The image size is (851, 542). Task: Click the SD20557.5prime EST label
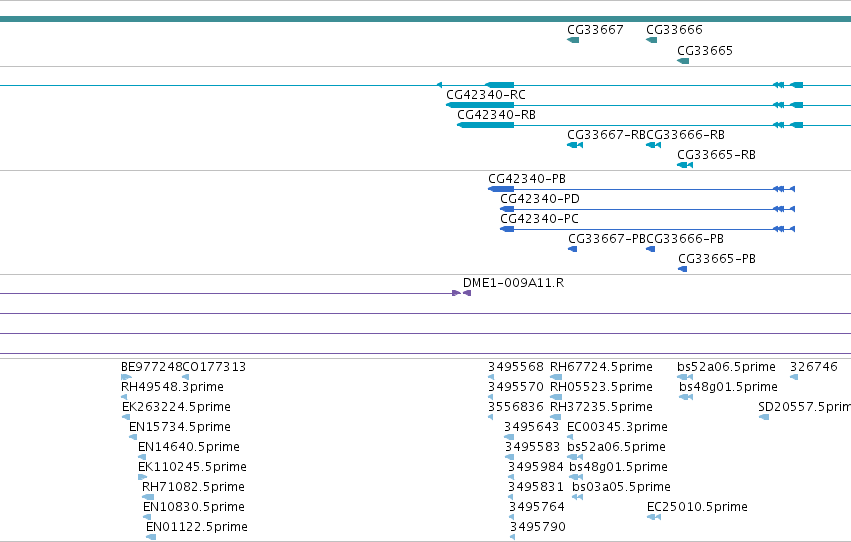click(x=804, y=407)
